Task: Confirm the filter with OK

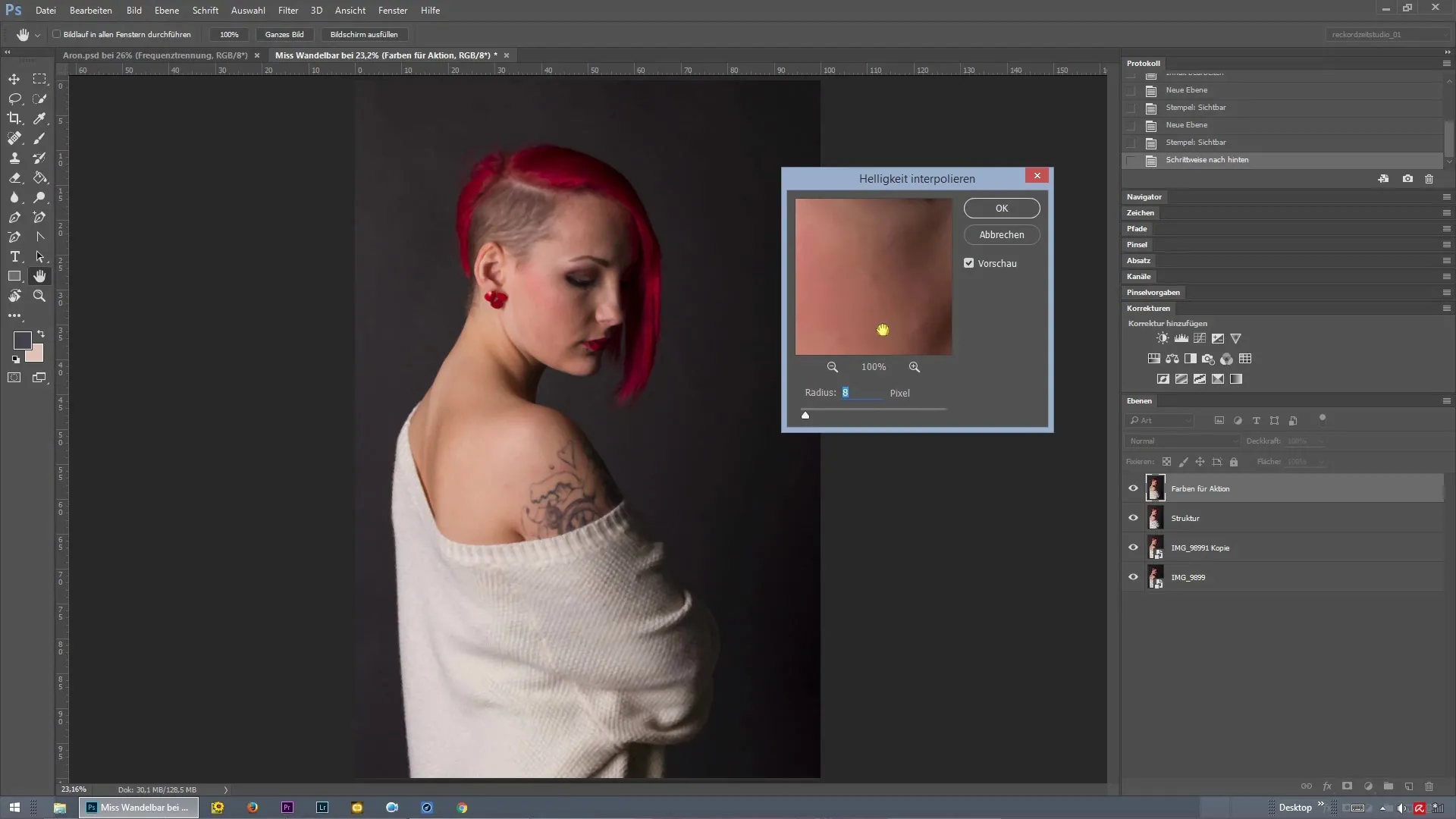Action: [x=1002, y=209]
